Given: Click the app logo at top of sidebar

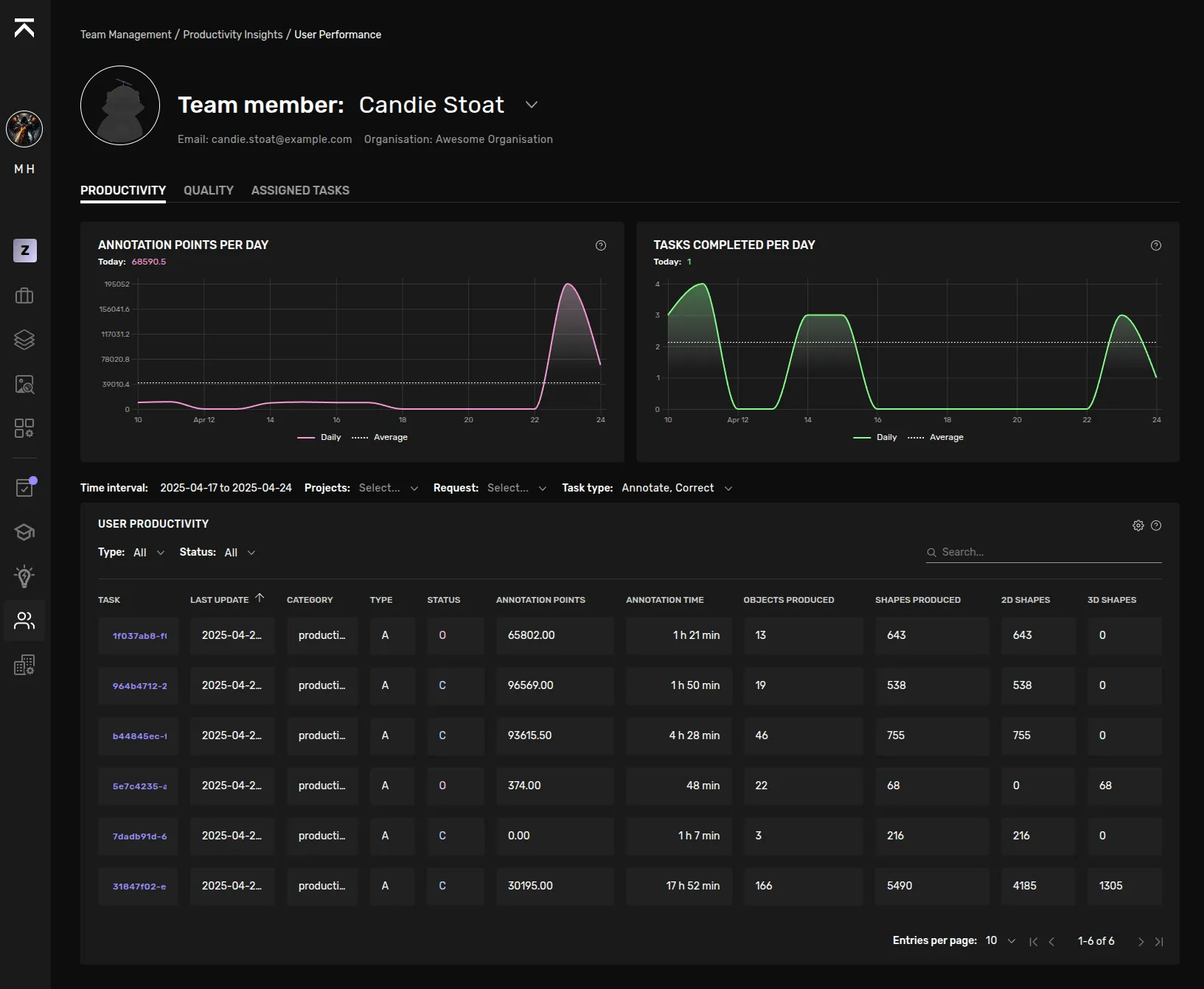Looking at the screenshot, I should 24,28.
